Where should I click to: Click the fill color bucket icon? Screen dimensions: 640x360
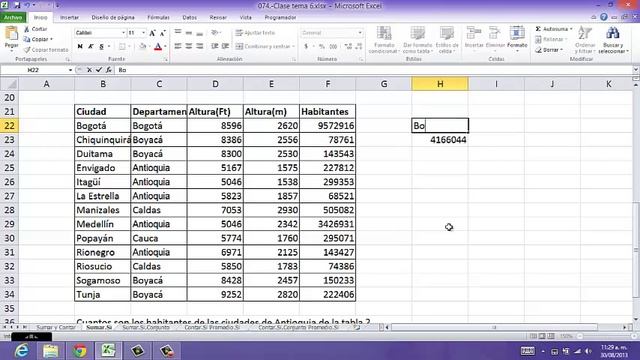click(142, 47)
